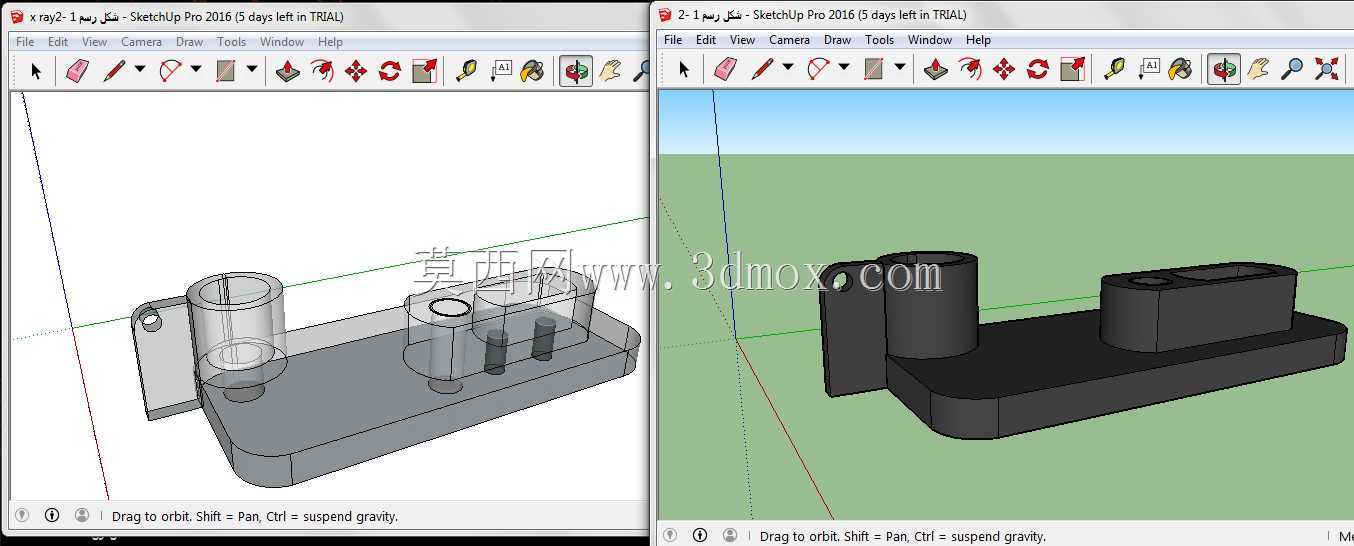The image size is (1354, 546).
Task: Select the Move tool in 2- 1 window
Action: 1004,69
